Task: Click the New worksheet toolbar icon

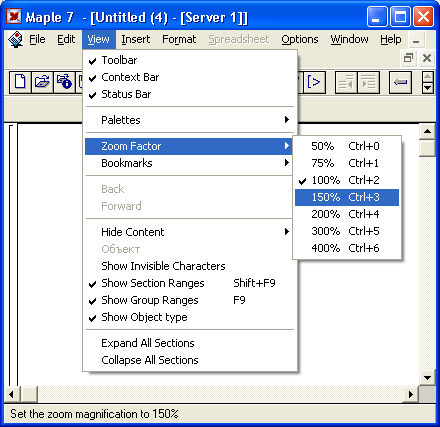Action: 20,82
